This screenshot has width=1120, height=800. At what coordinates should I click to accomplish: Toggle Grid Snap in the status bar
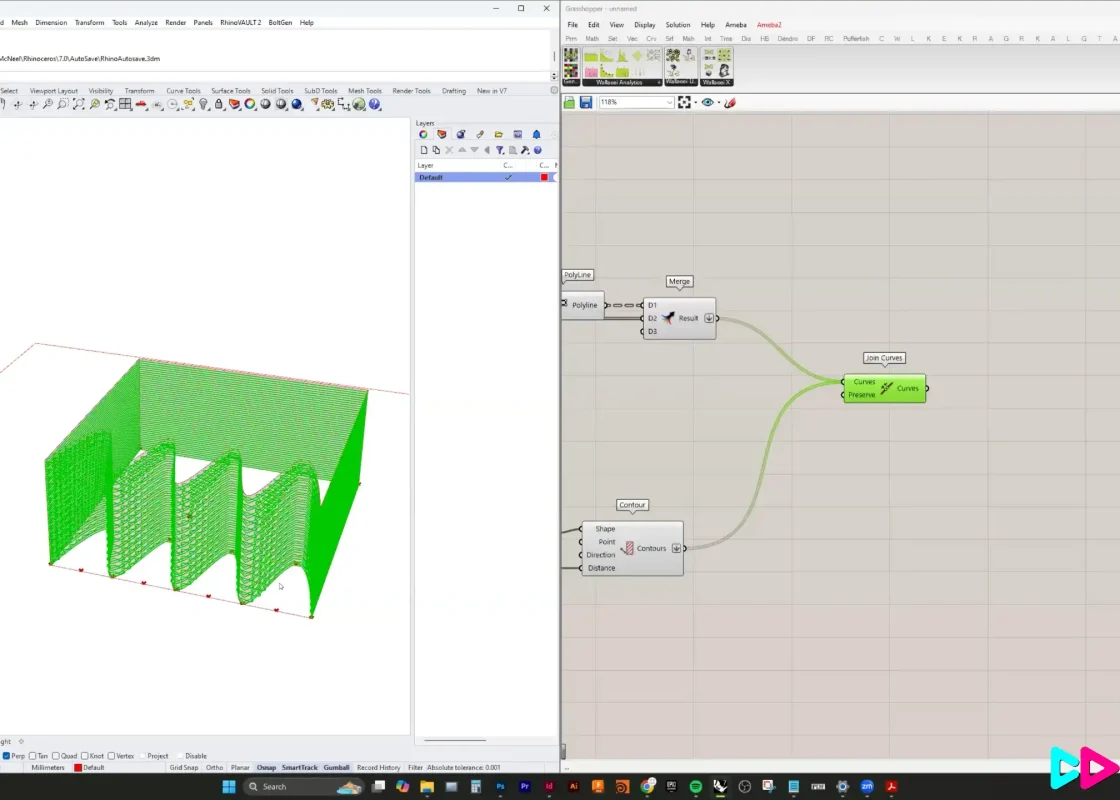(183, 768)
